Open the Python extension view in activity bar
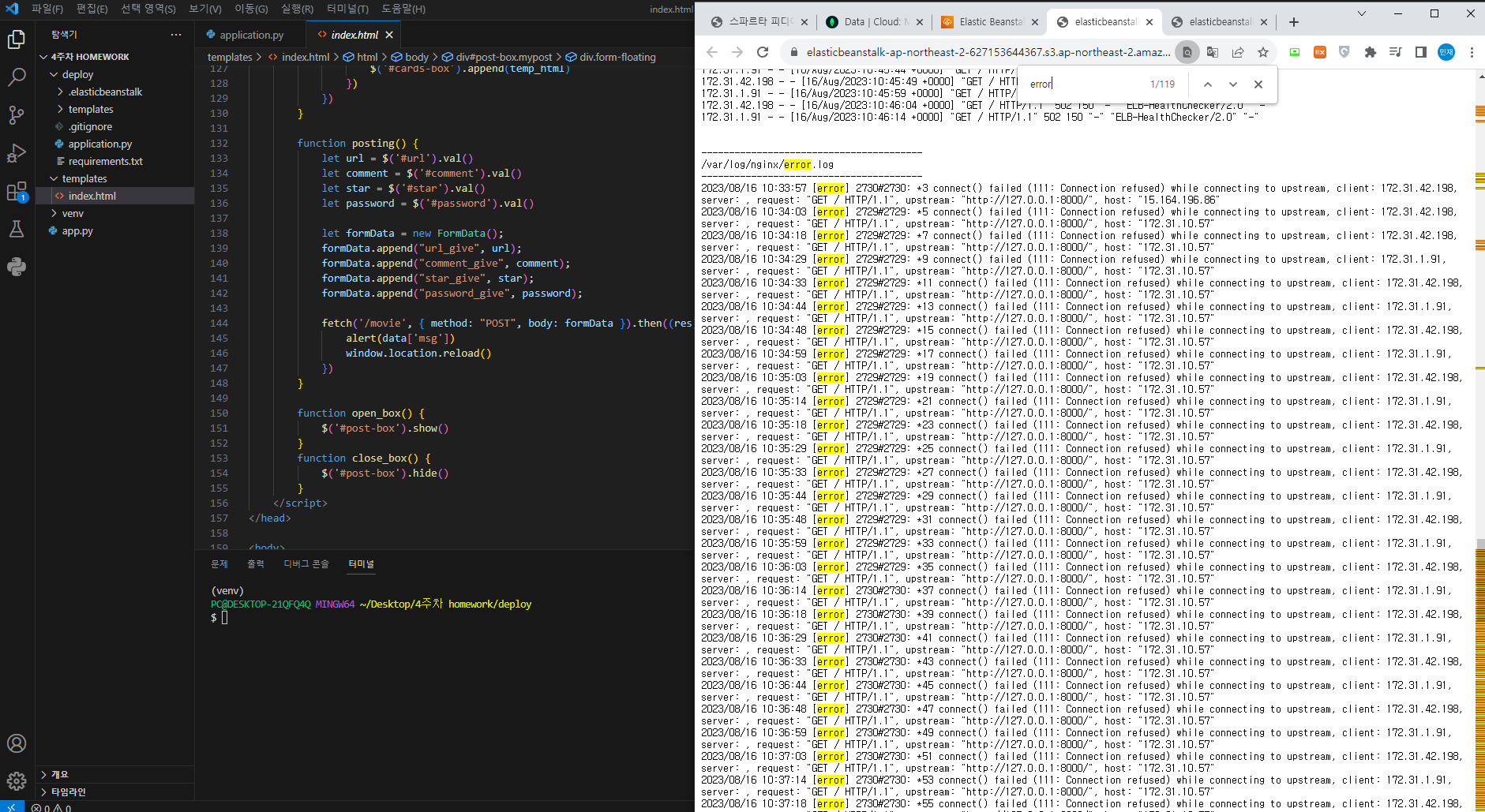Image resolution: width=1485 pixels, height=812 pixels. 17,267
